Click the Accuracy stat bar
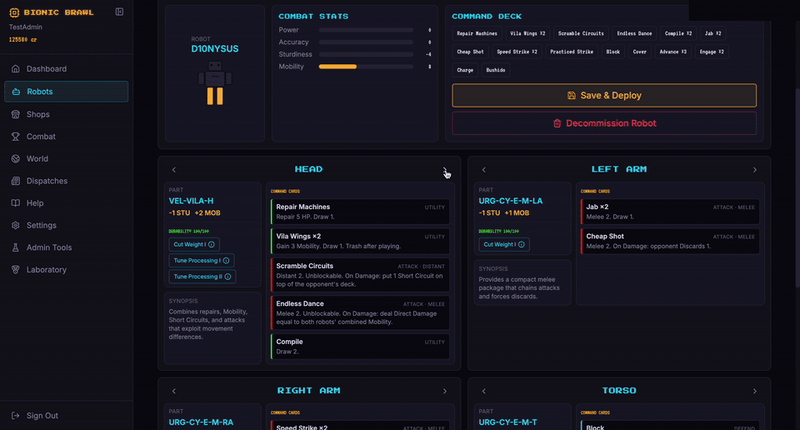The height and width of the screenshot is (430, 800). point(366,42)
